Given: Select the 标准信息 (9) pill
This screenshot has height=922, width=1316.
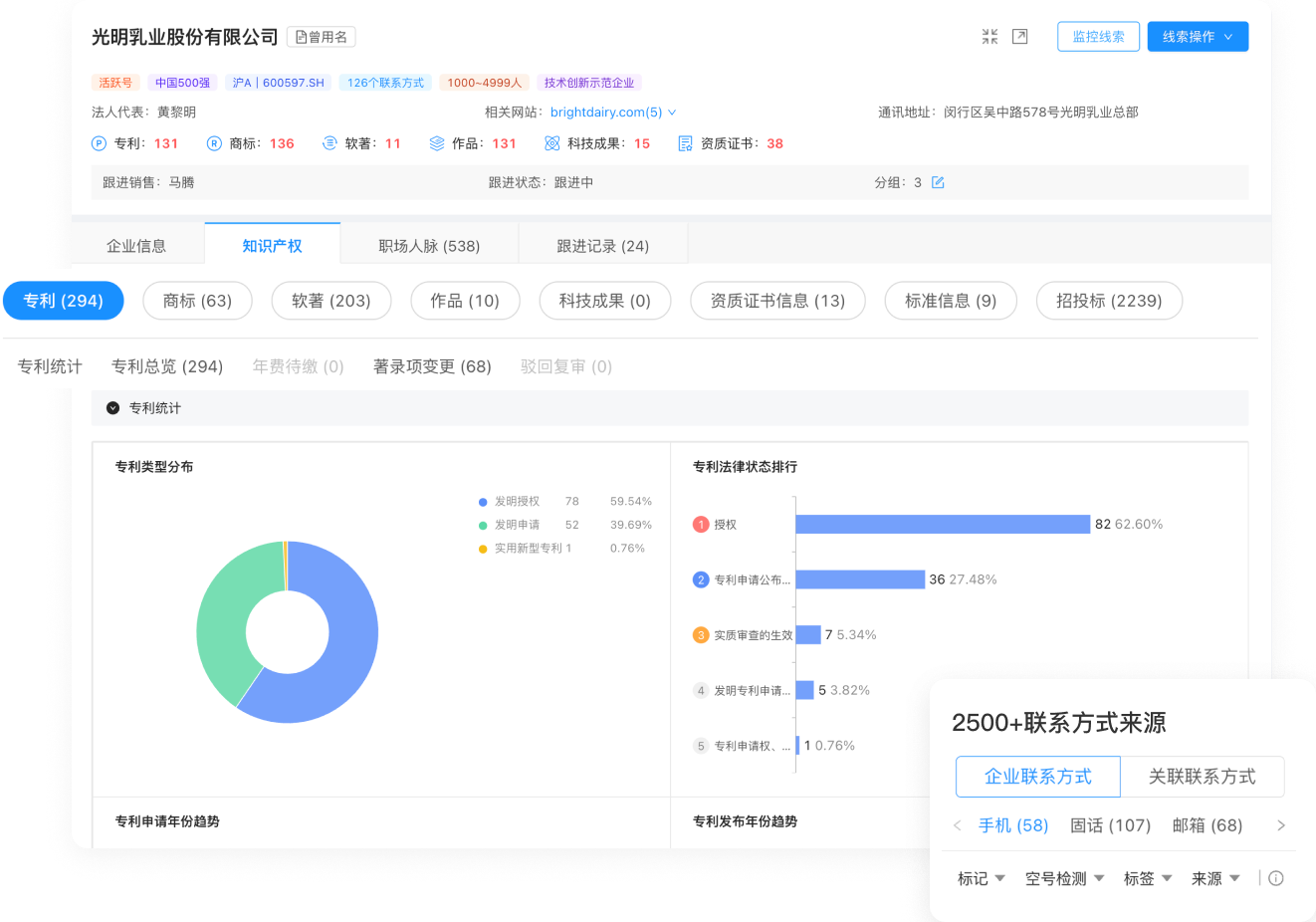Looking at the screenshot, I should [951, 301].
